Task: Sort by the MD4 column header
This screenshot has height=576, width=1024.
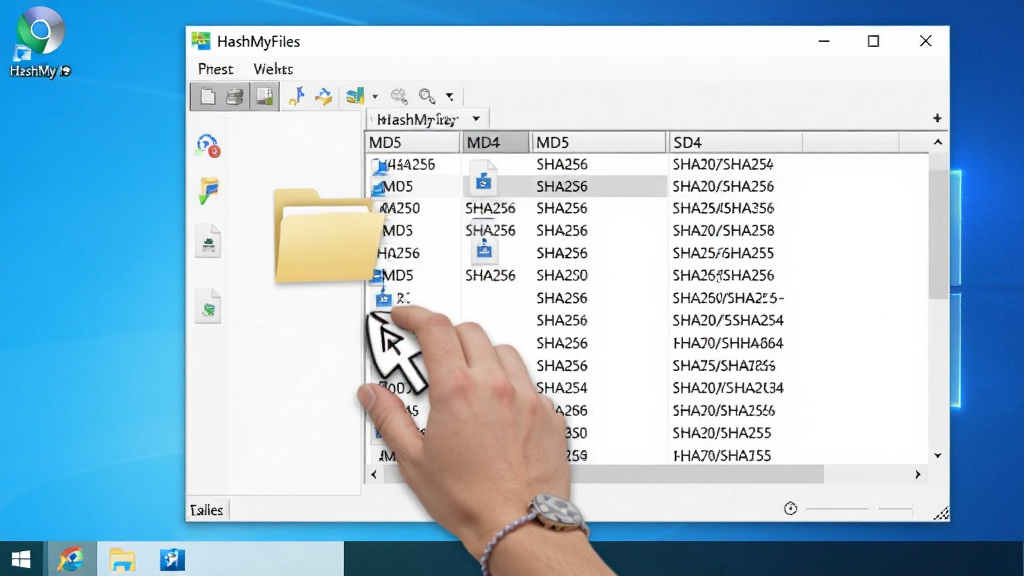Action: 496,142
